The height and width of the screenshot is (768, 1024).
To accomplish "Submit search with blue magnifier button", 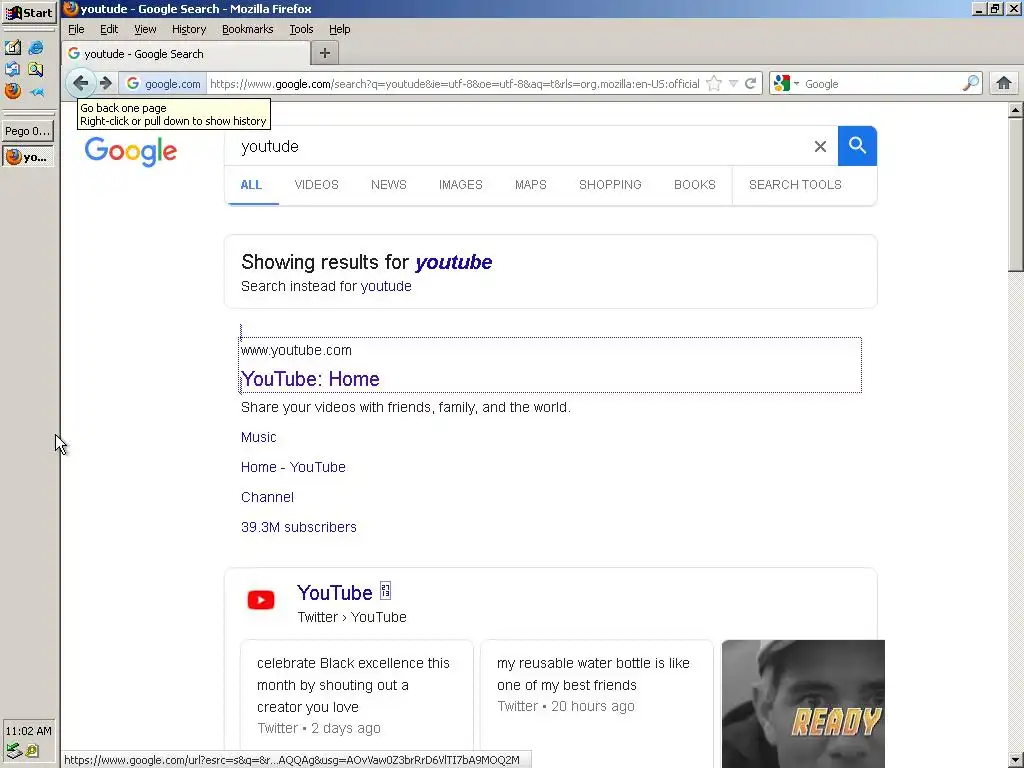I will tap(857, 146).
